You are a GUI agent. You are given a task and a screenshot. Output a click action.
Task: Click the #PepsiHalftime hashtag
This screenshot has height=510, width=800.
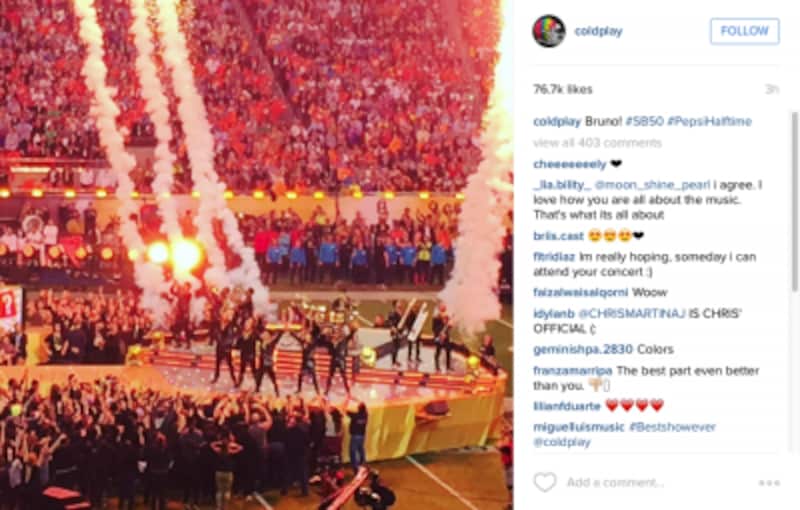[709, 121]
